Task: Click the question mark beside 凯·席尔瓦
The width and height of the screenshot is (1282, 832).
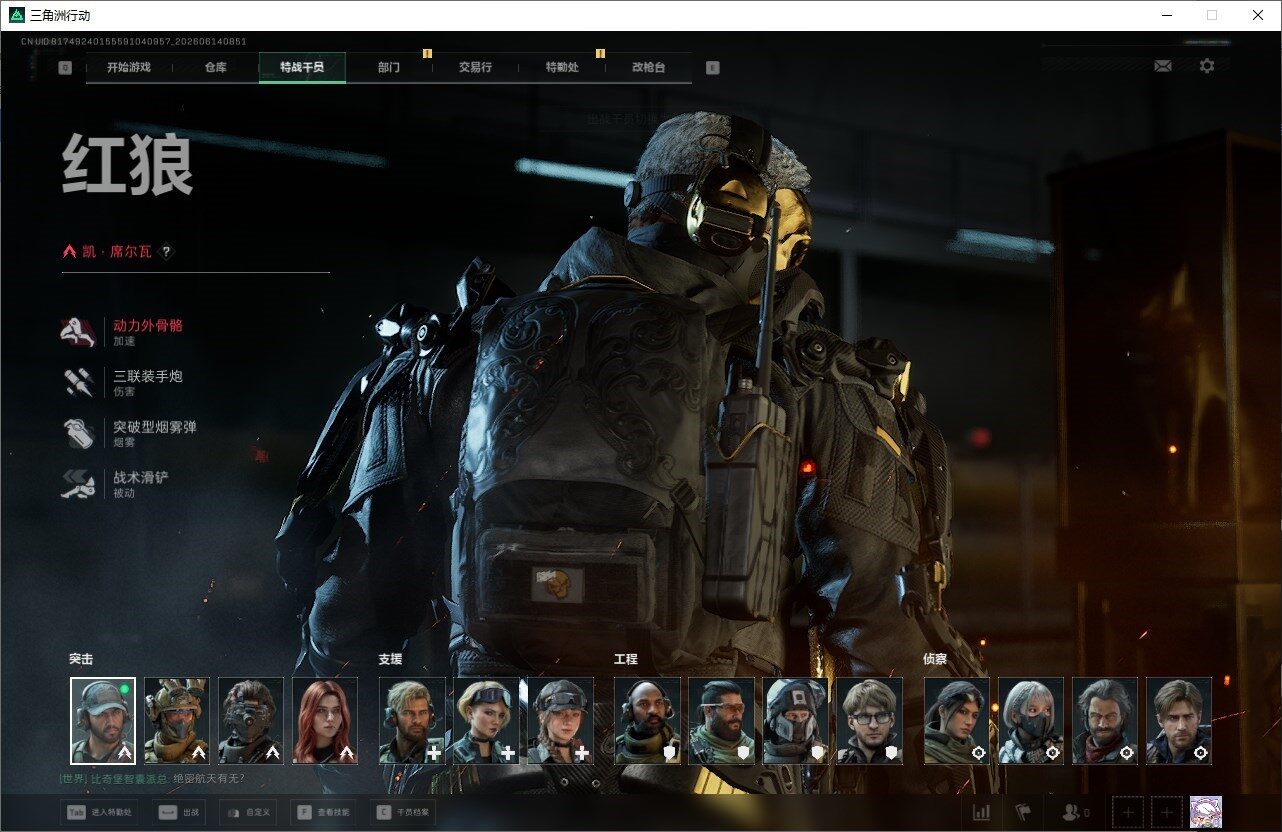Action: pos(167,252)
